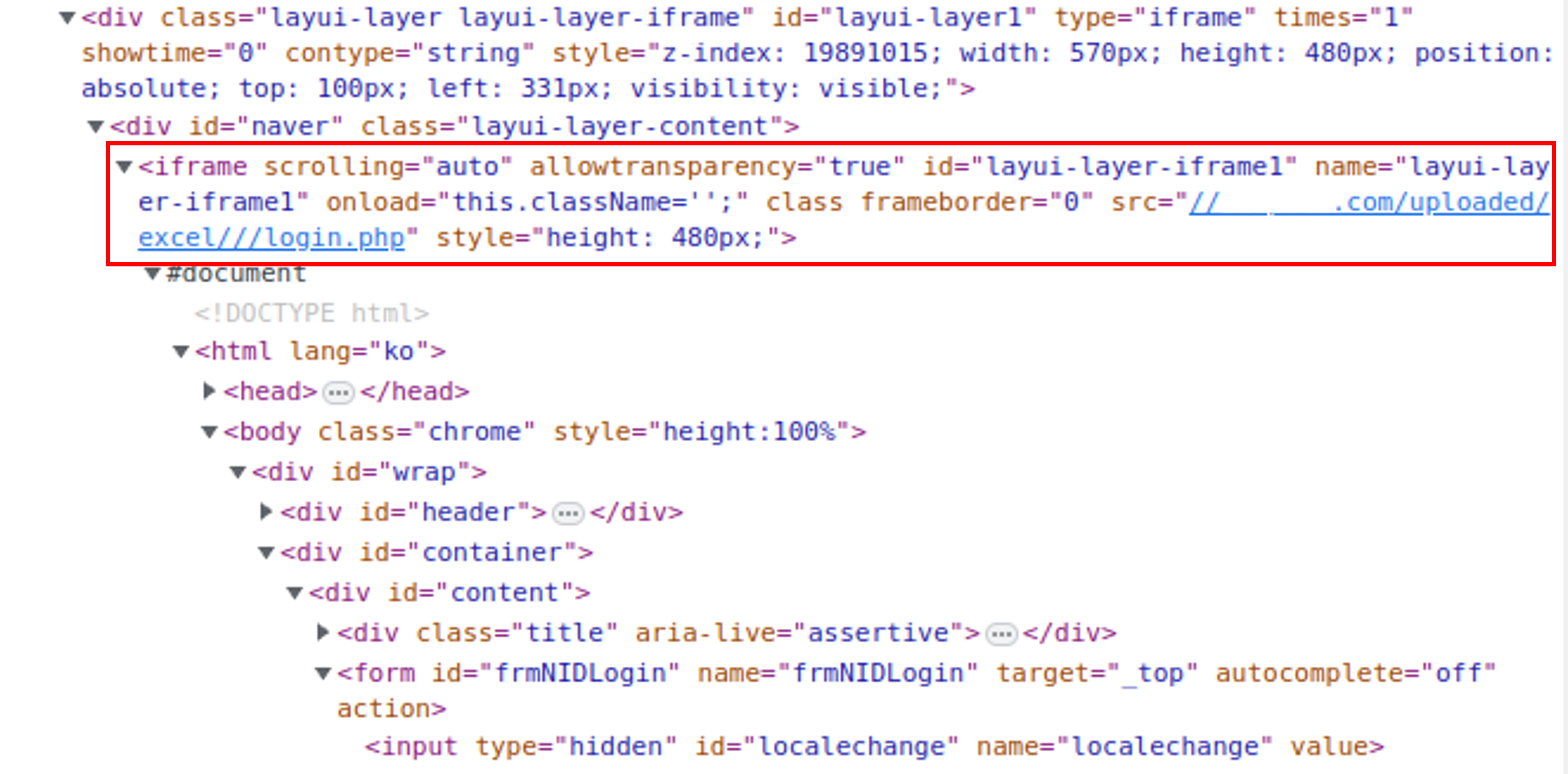The image size is (1568, 774).
Task: Collapse the form frmNIDLogin node
Action: (323, 674)
